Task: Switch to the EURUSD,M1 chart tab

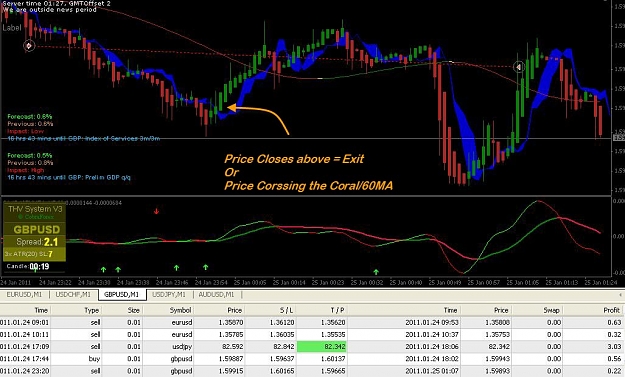Action: 24,295
